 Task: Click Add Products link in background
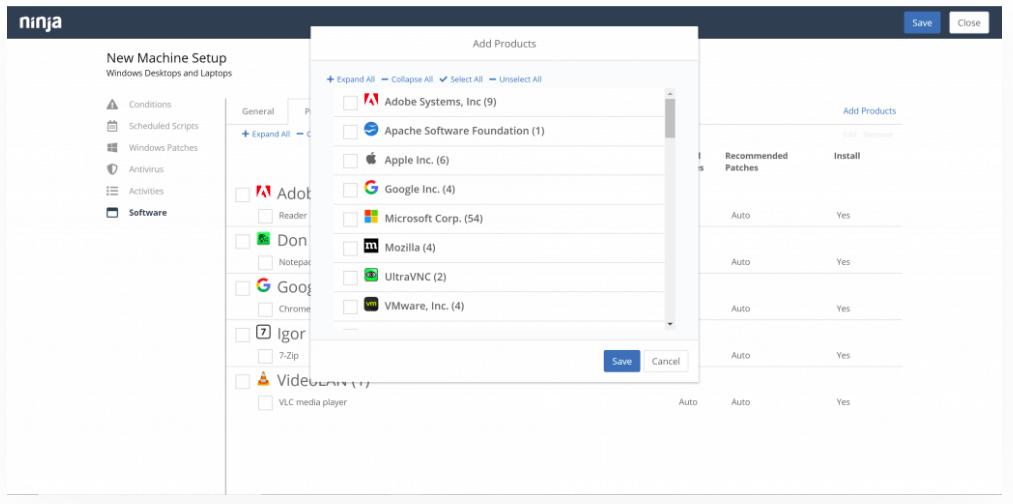(x=870, y=111)
